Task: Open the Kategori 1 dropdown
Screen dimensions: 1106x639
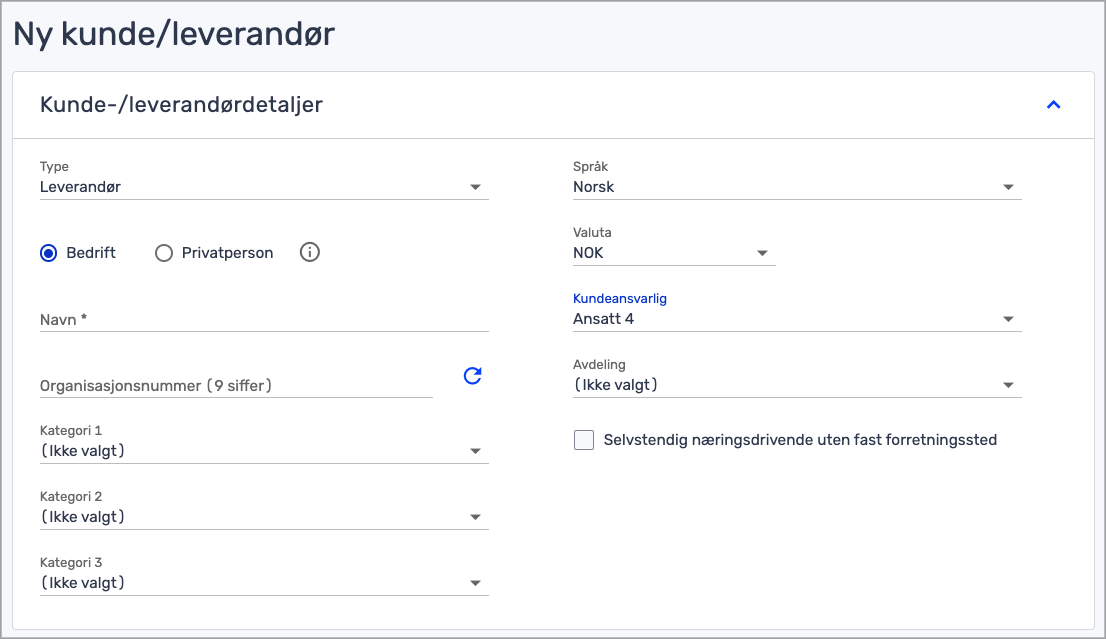Action: pos(264,451)
